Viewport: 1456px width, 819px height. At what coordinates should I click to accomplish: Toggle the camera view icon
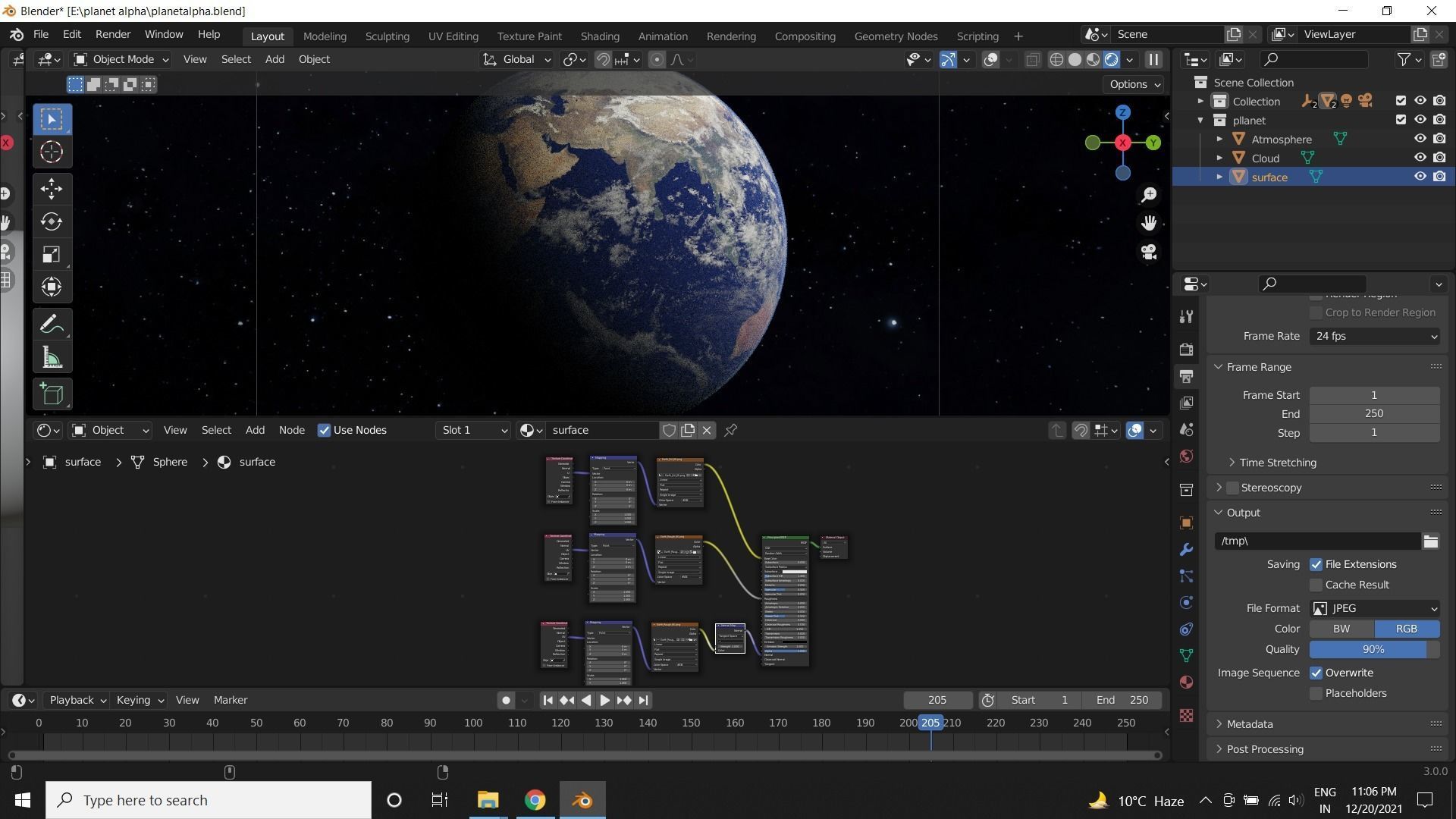1149,252
